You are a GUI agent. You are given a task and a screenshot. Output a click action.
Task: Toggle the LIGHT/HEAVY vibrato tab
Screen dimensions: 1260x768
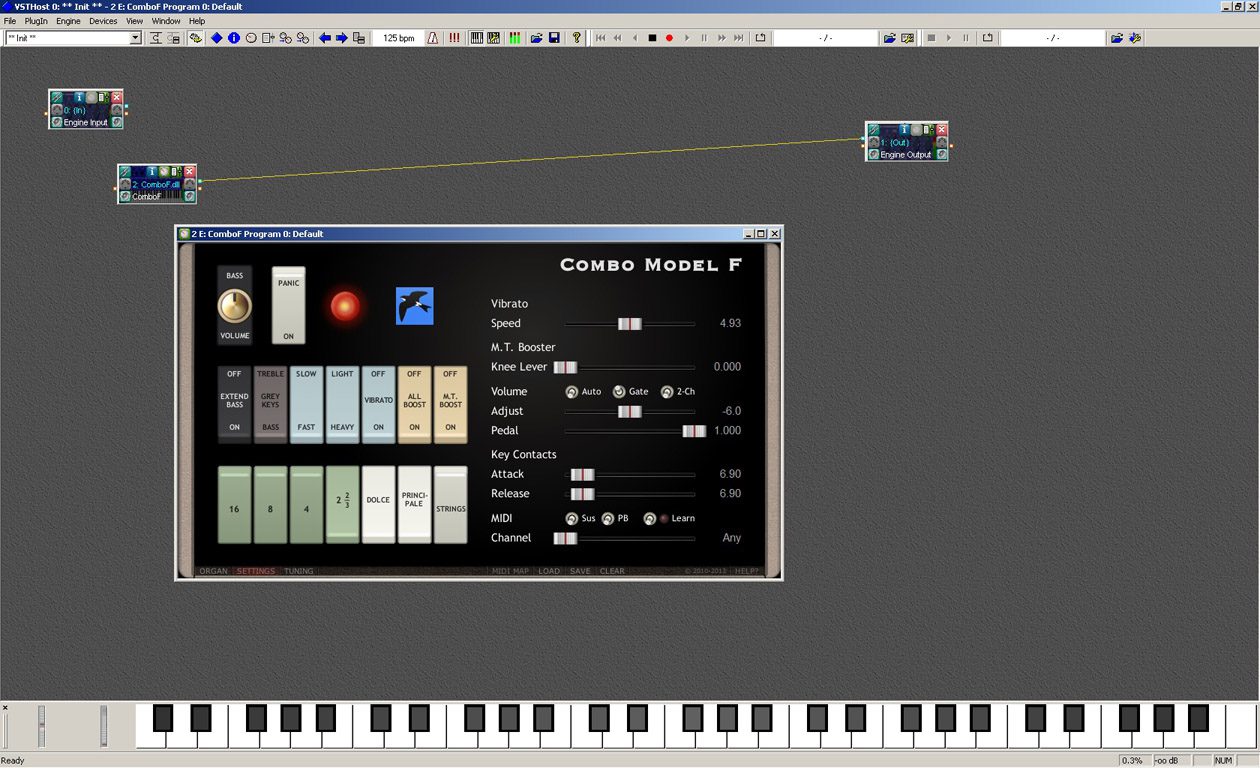pos(342,404)
